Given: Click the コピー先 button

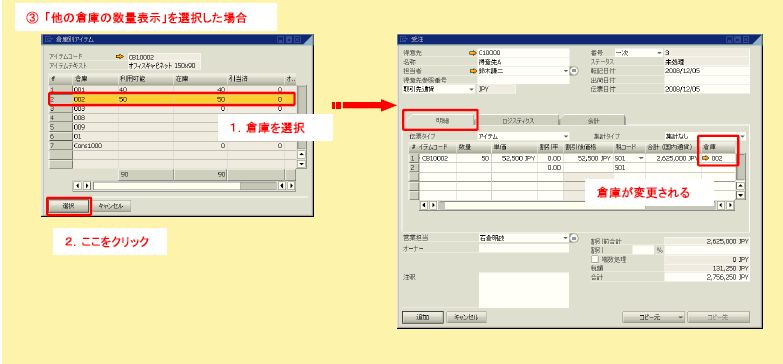Looking at the screenshot, I should (x=719, y=317).
